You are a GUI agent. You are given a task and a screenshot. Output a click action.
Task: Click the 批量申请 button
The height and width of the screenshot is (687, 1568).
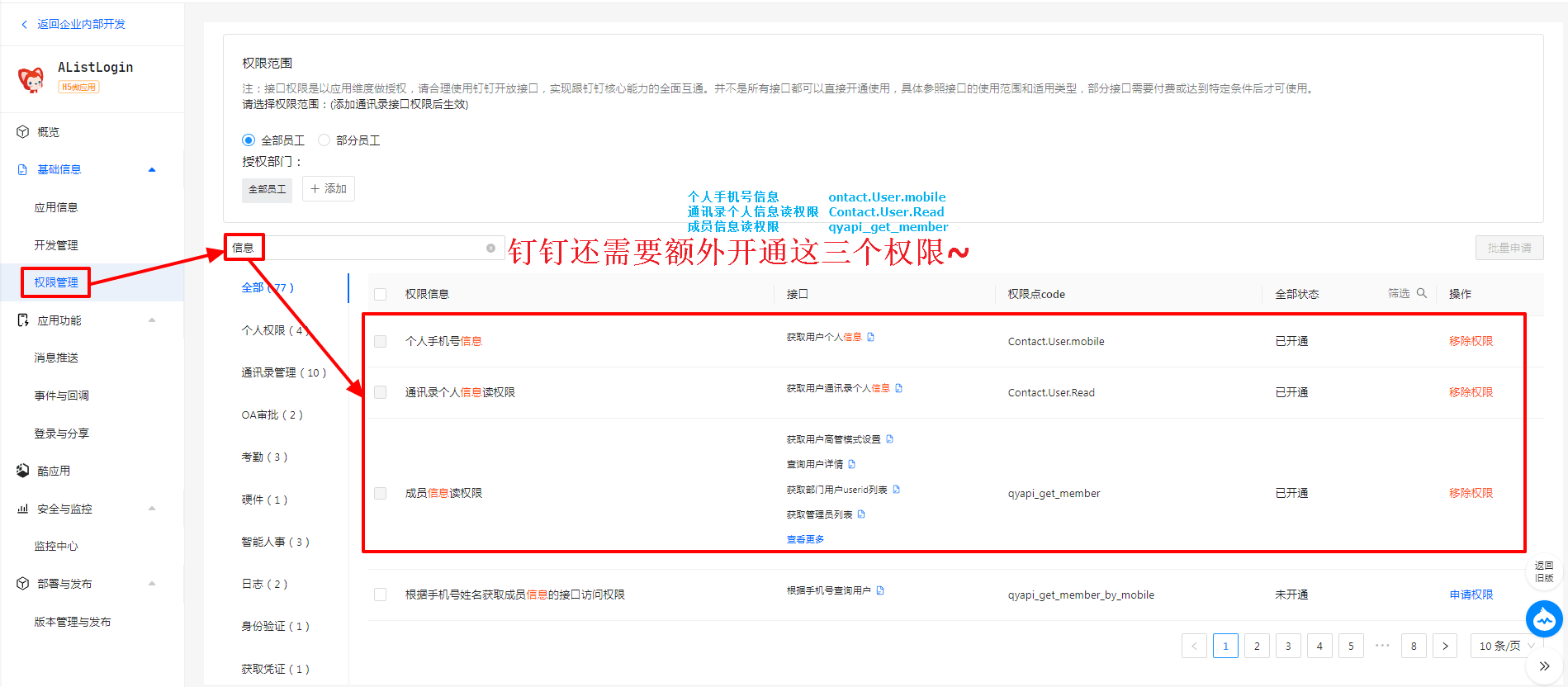click(x=1509, y=248)
